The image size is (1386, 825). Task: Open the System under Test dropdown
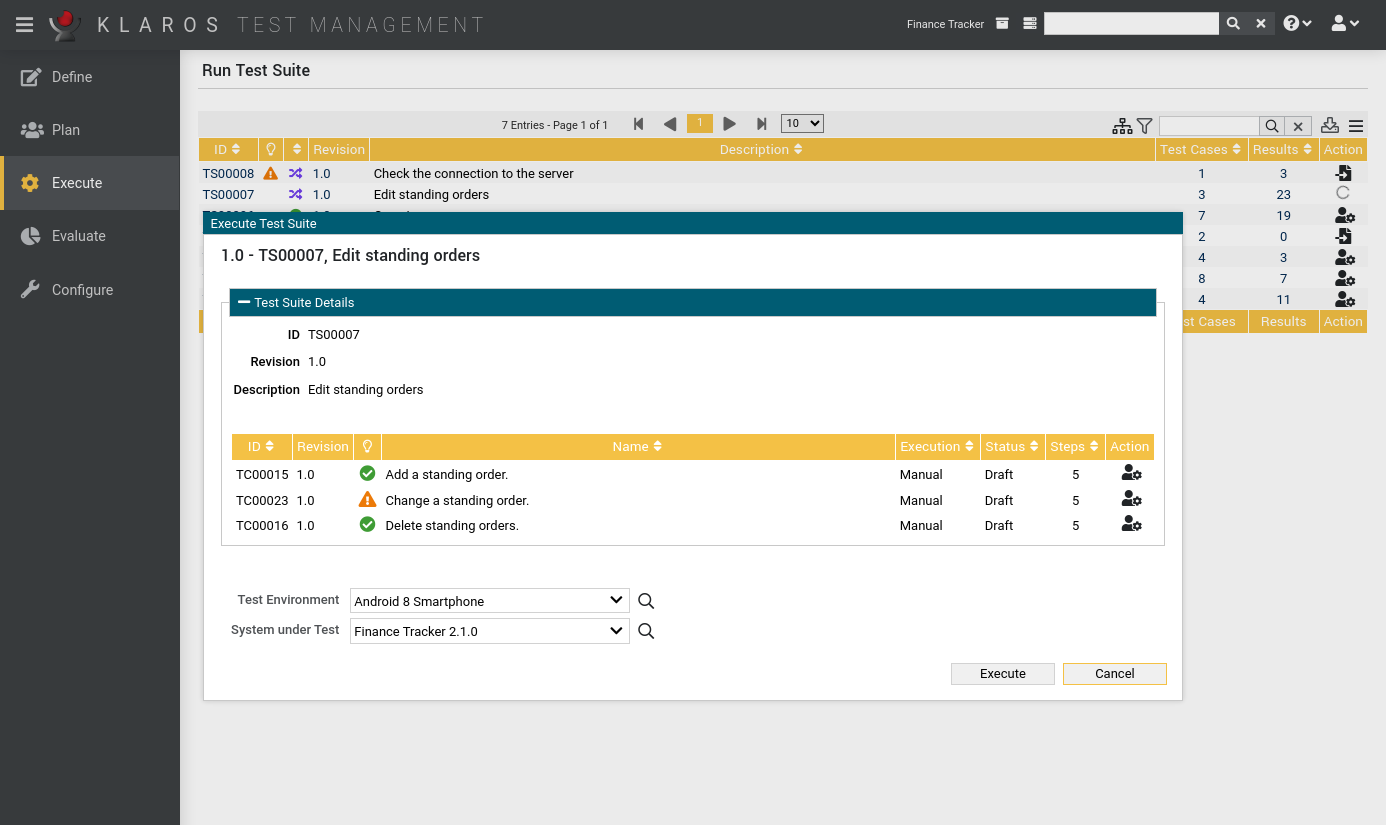pos(488,631)
